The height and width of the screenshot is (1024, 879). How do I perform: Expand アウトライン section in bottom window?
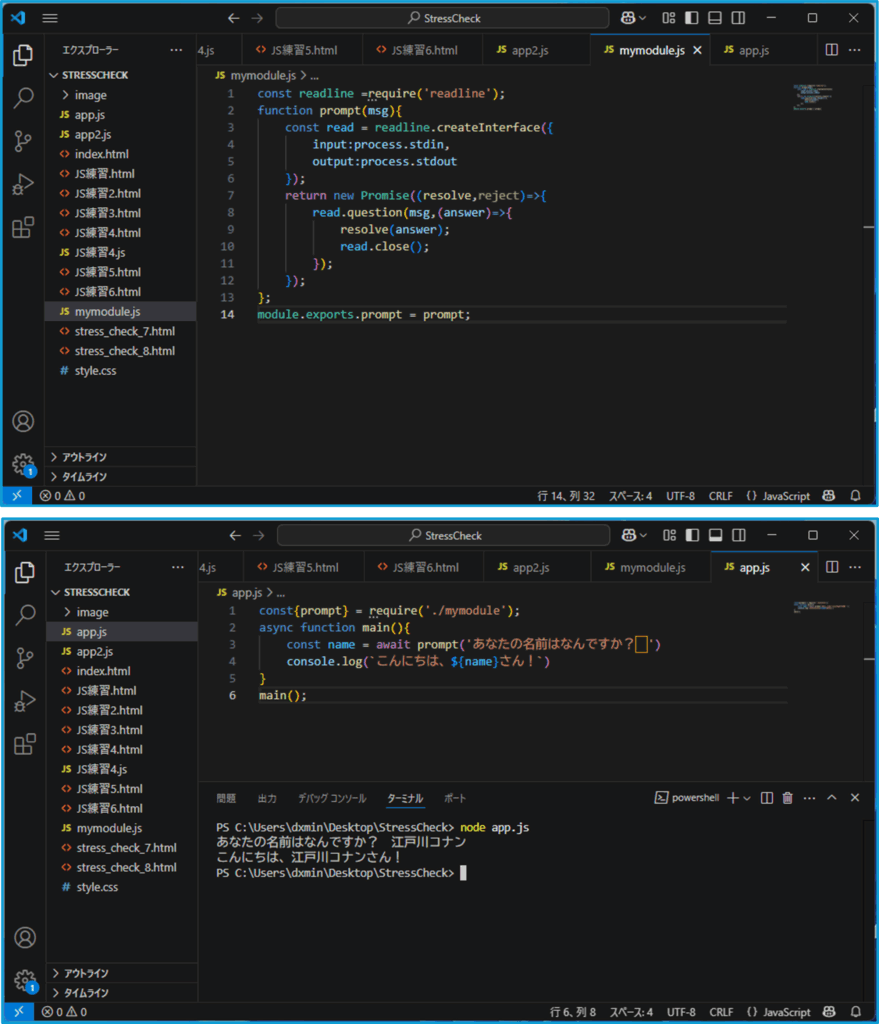(x=80, y=974)
